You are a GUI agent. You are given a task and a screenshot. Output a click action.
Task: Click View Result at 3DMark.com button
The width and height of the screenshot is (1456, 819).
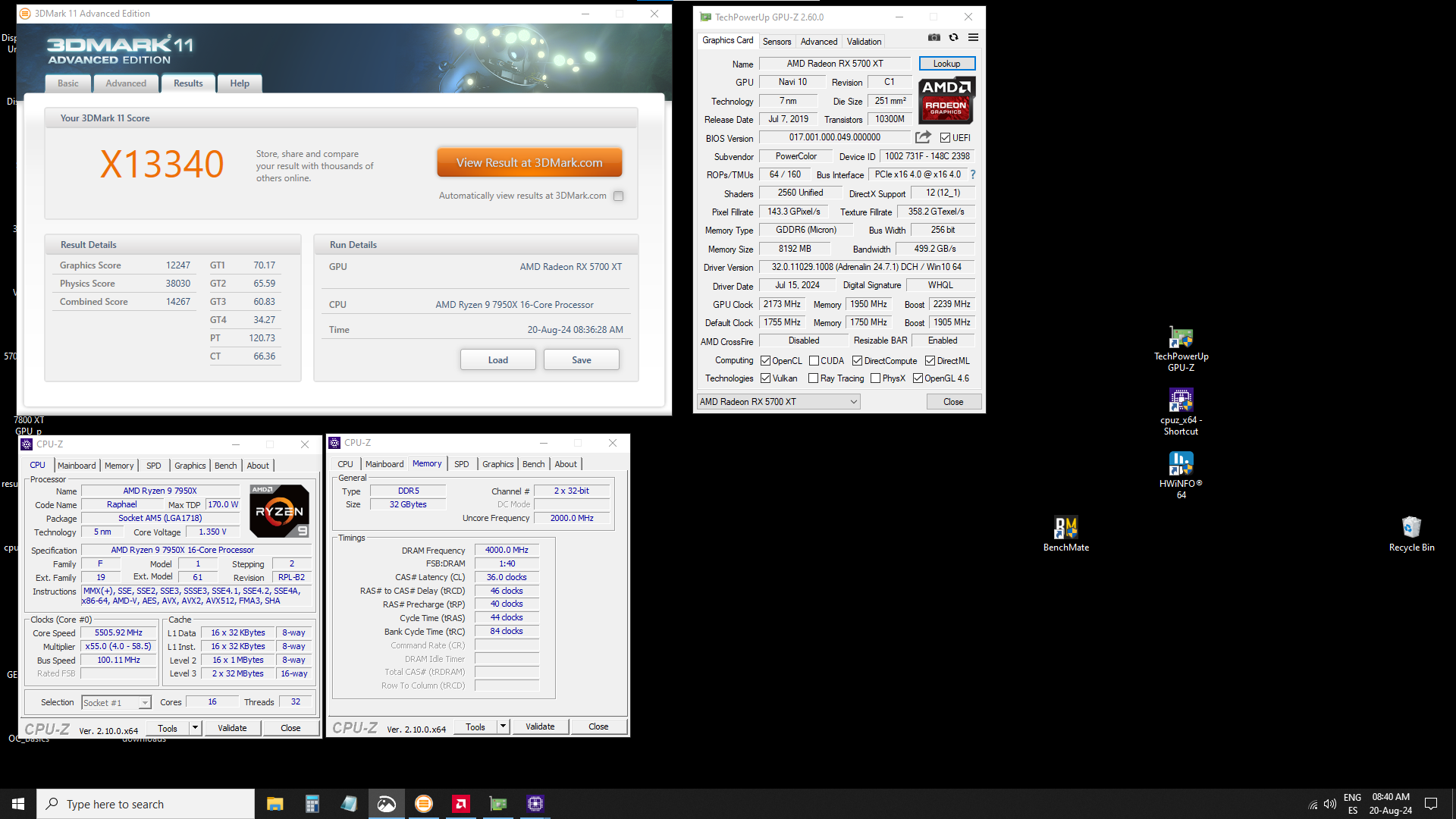[x=529, y=162]
